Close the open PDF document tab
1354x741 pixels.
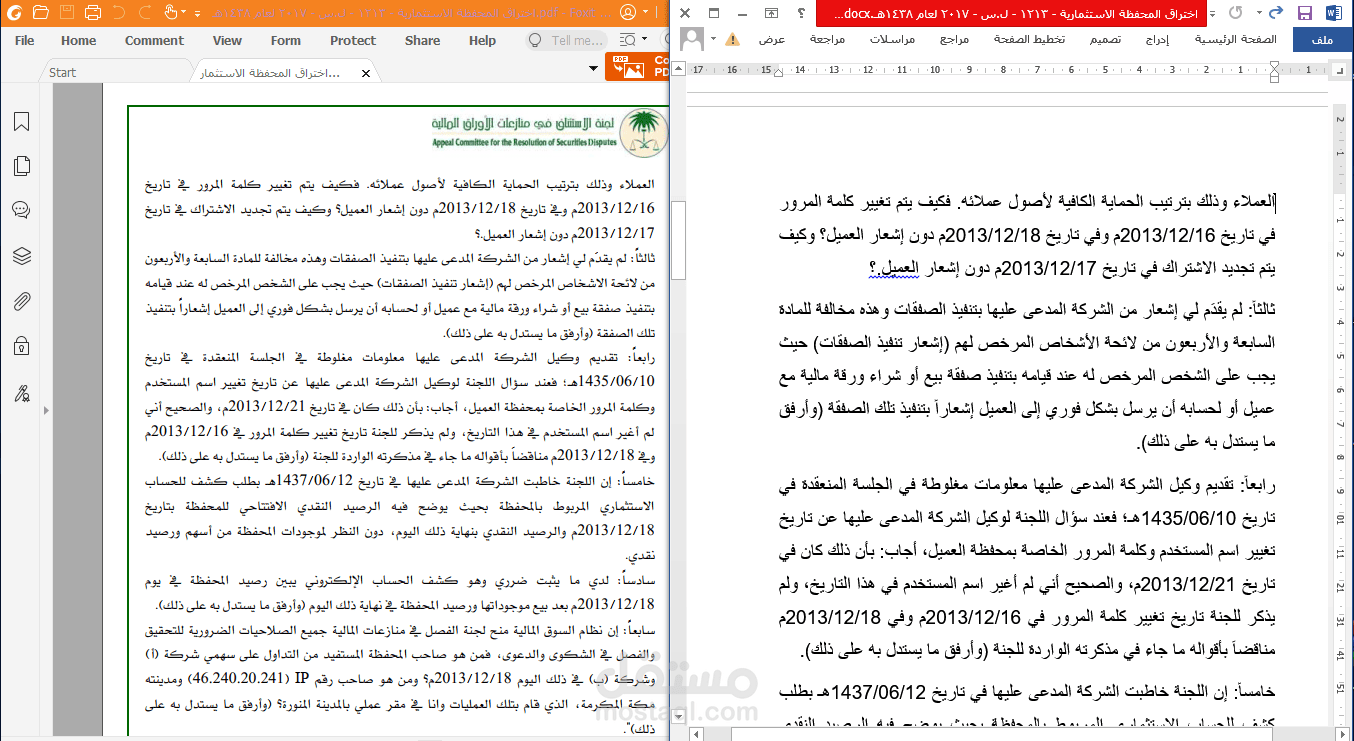[x=366, y=73]
